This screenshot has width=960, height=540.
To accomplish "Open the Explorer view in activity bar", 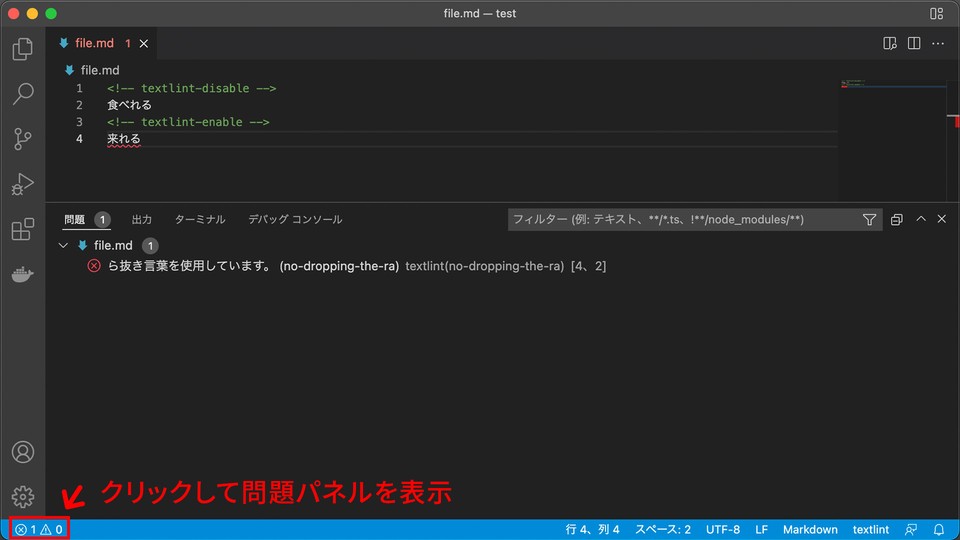I will point(23,49).
